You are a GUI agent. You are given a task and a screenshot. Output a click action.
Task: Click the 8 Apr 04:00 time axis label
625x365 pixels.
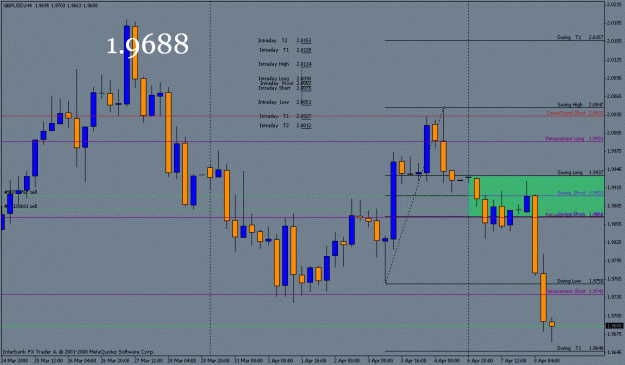[547, 361]
